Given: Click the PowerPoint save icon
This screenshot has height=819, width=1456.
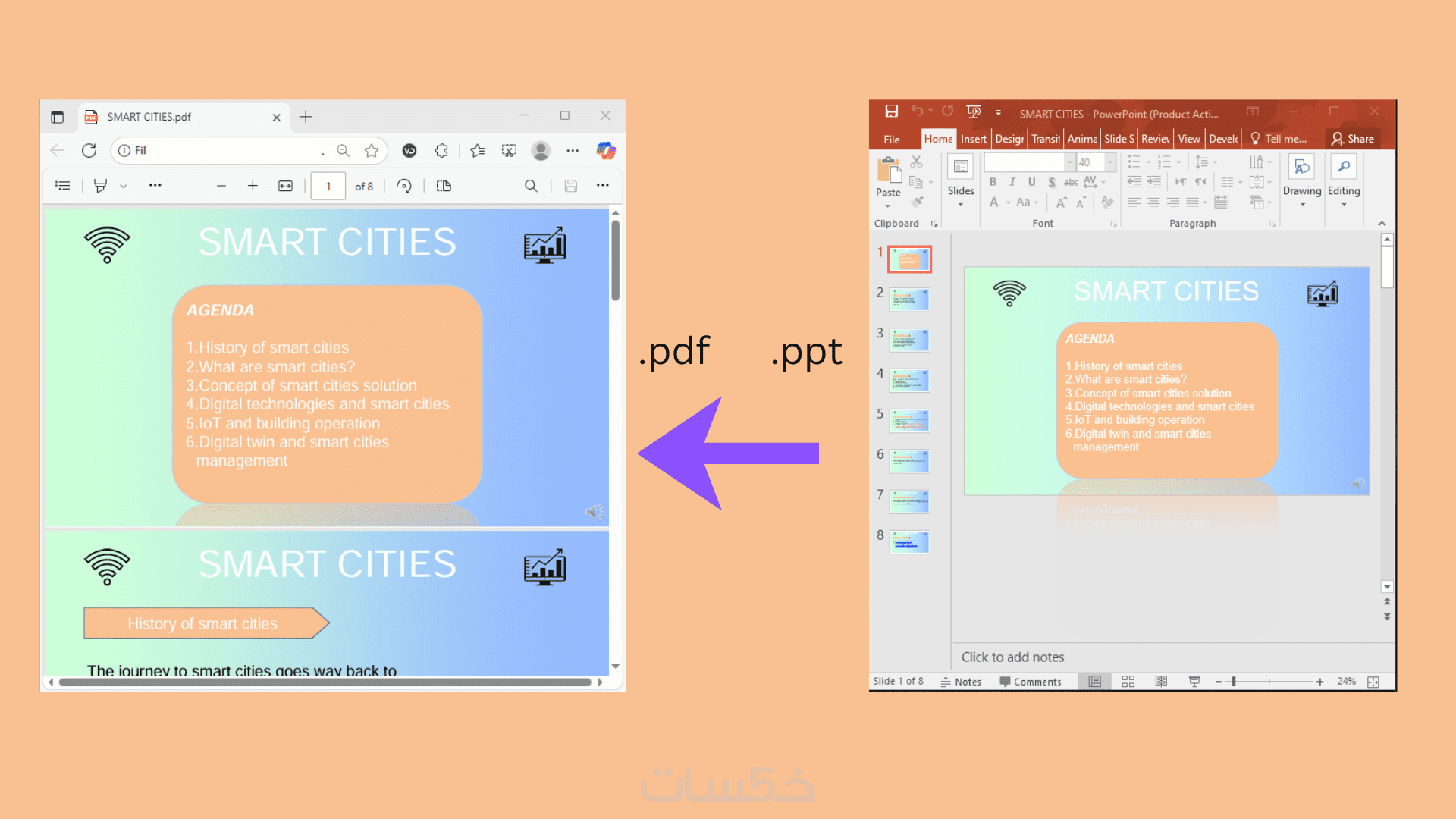Looking at the screenshot, I should pos(892,111).
